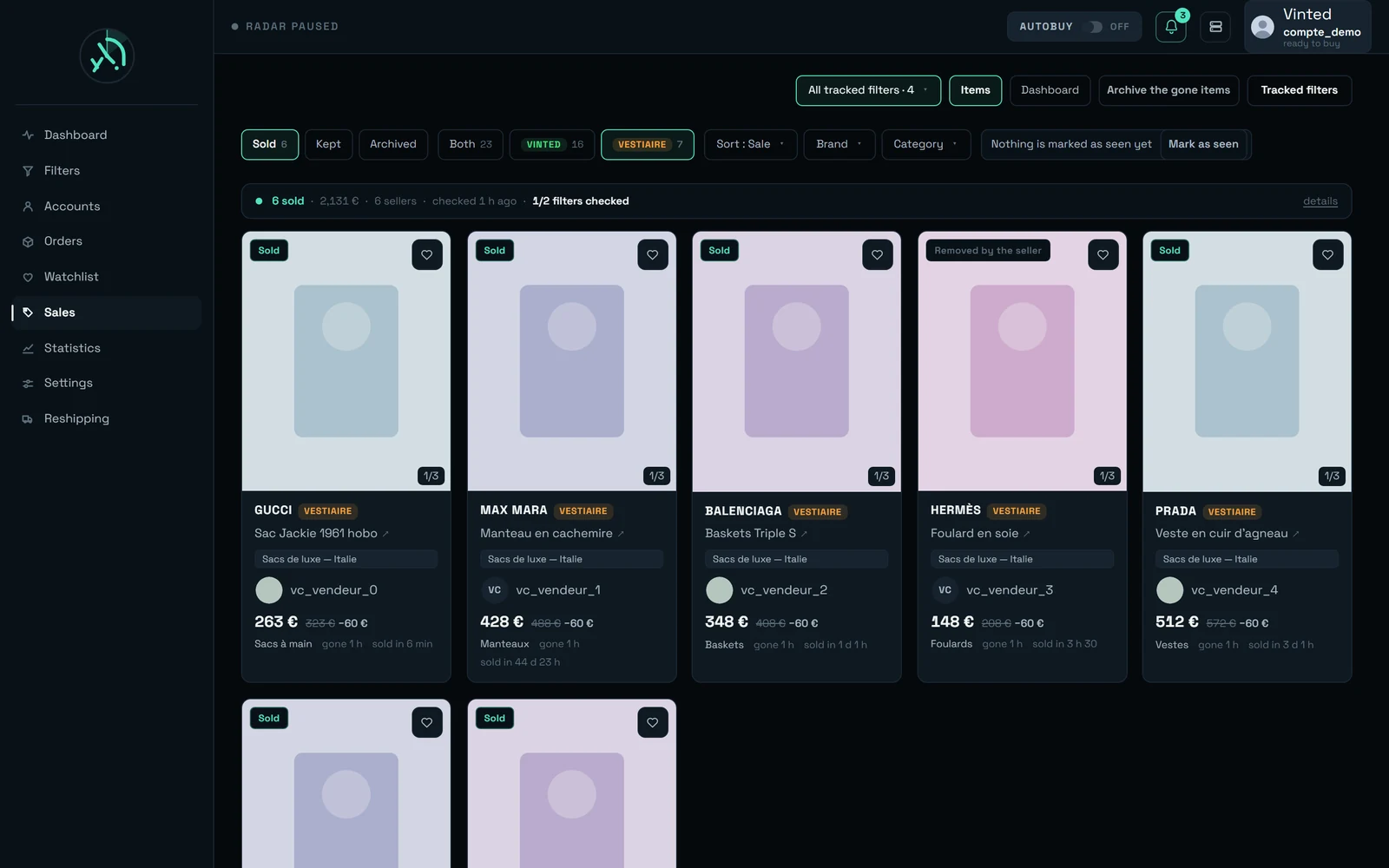Viewport: 1389px width, 868px height.
Task: Open Dashboard in sidebar
Action: tap(107, 135)
